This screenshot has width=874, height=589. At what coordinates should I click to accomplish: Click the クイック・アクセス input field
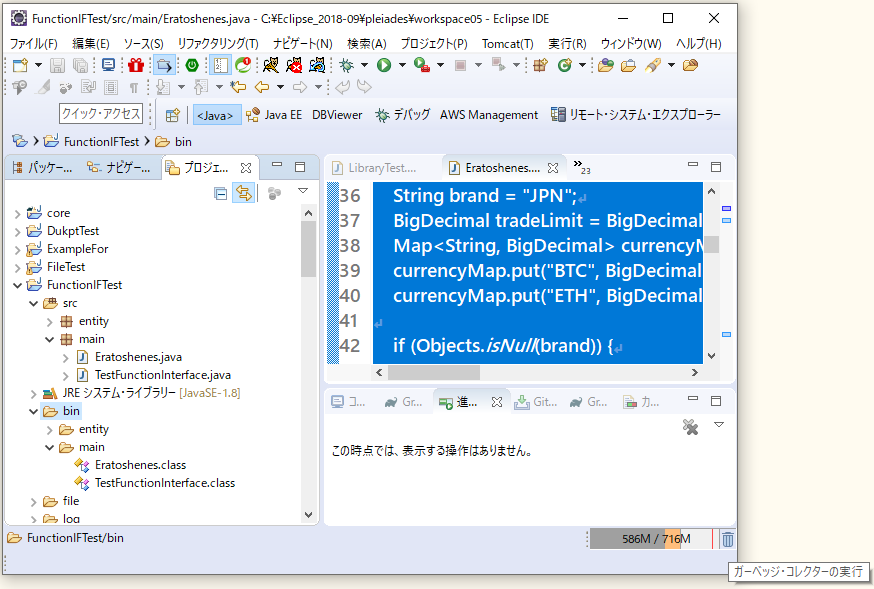pos(101,114)
